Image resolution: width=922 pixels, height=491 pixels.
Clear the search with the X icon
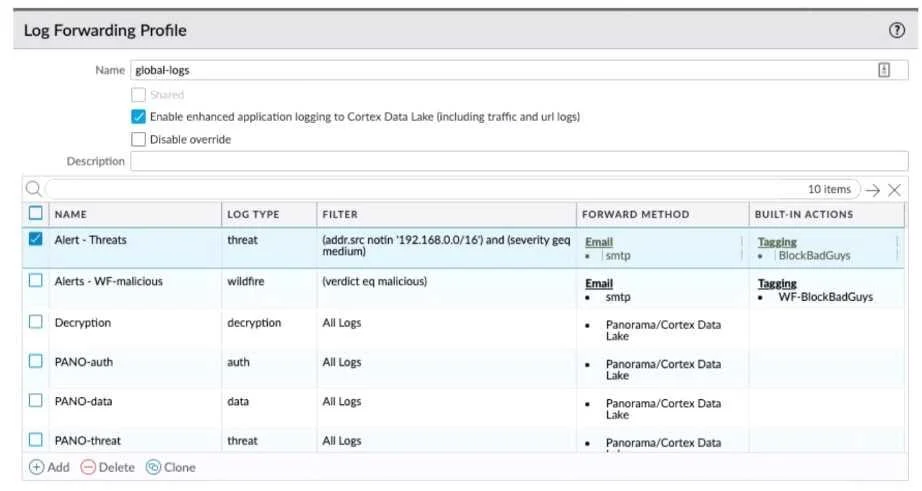894,190
